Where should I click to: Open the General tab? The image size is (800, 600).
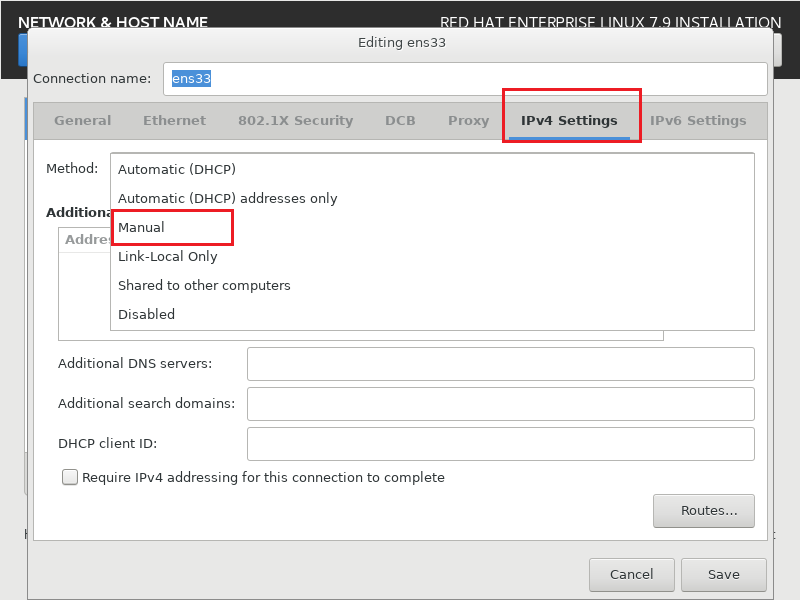83,120
